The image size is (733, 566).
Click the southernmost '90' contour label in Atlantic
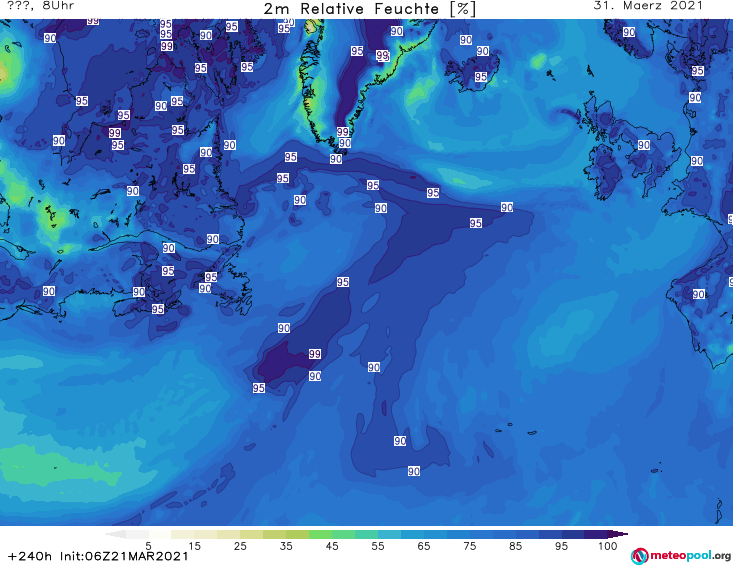point(414,471)
